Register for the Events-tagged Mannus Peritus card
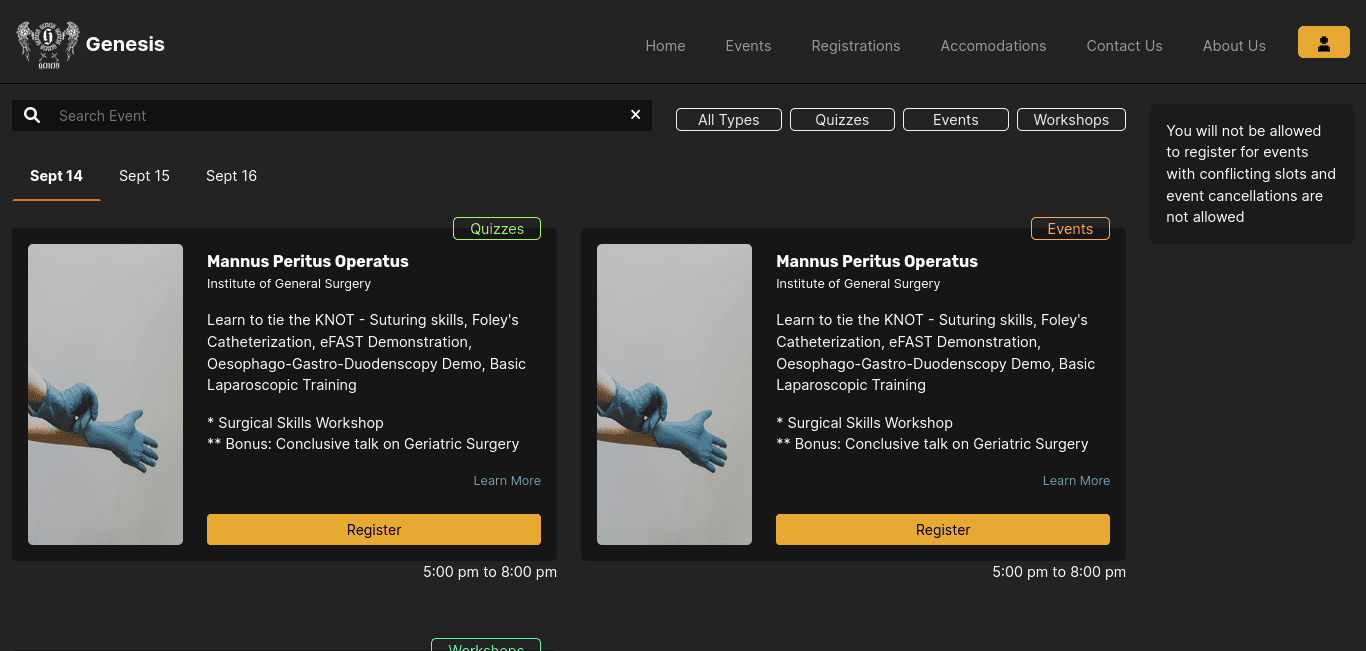Image resolution: width=1366 pixels, height=651 pixels. click(x=942, y=530)
